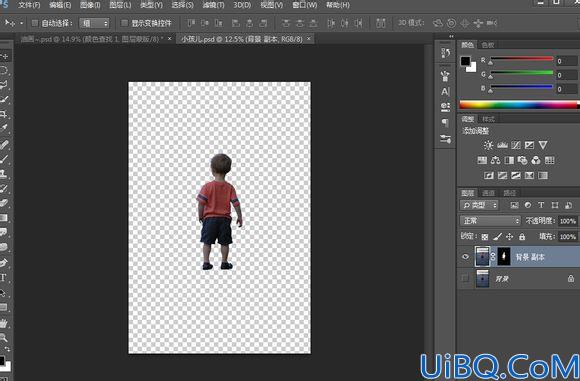Enable the 显示变换控件 checkbox
Viewport: 580px width, 381px height.
(125, 23)
